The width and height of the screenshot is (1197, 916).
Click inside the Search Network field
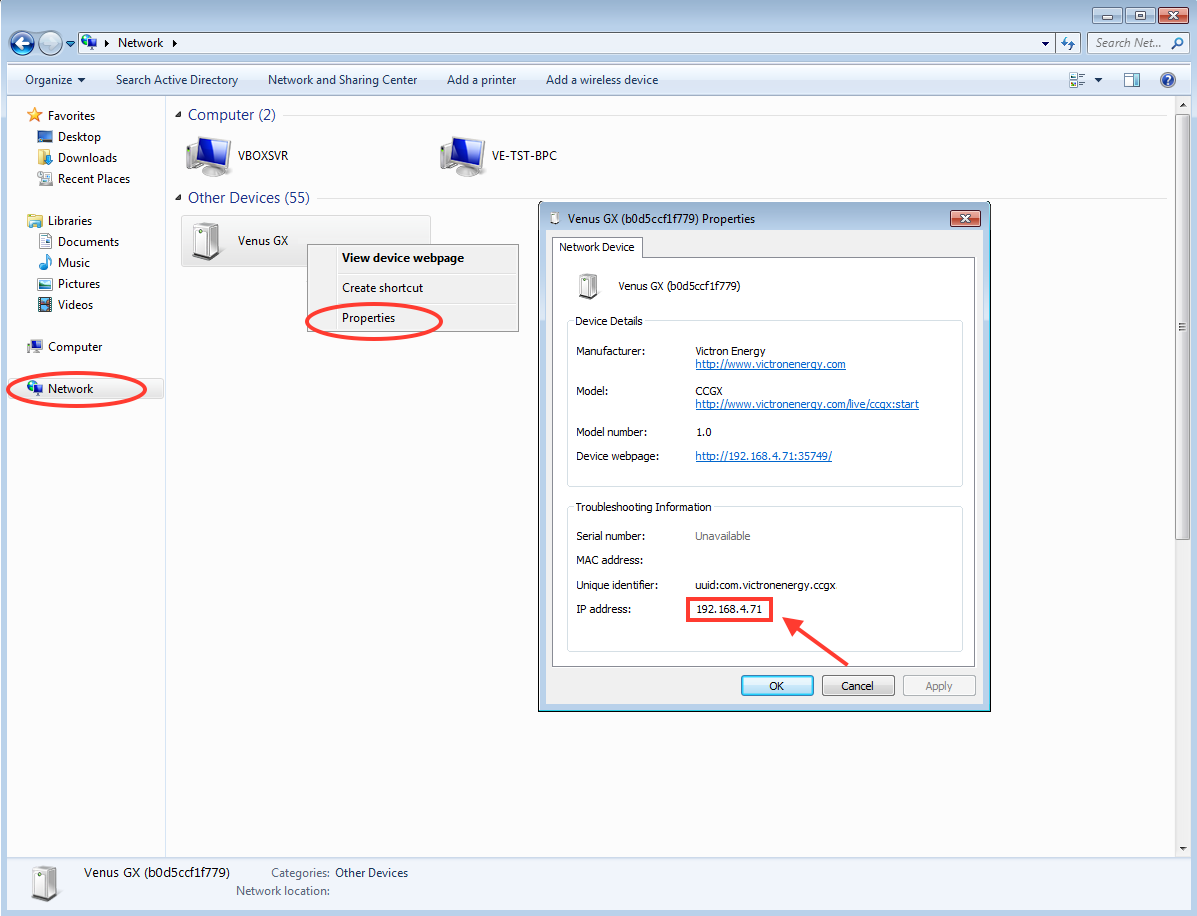(x=1128, y=43)
